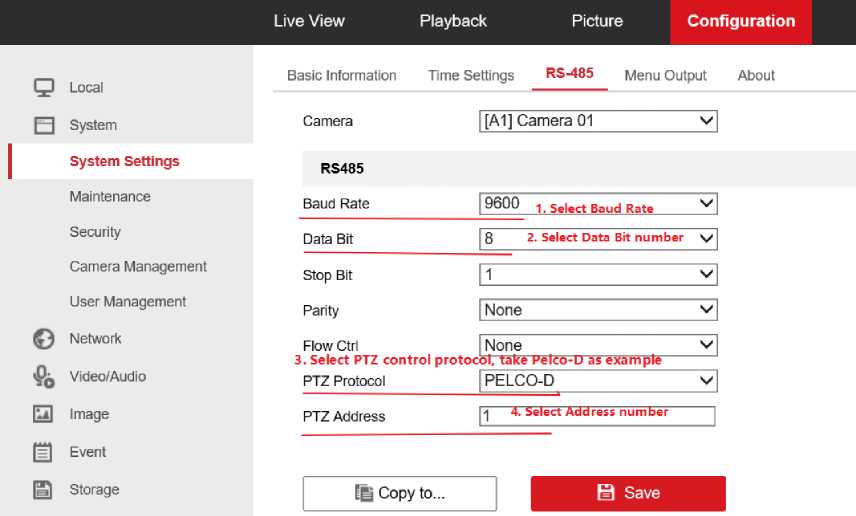856x516 pixels.
Task: Click the Local monitor icon in sidebar
Action: (44, 88)
